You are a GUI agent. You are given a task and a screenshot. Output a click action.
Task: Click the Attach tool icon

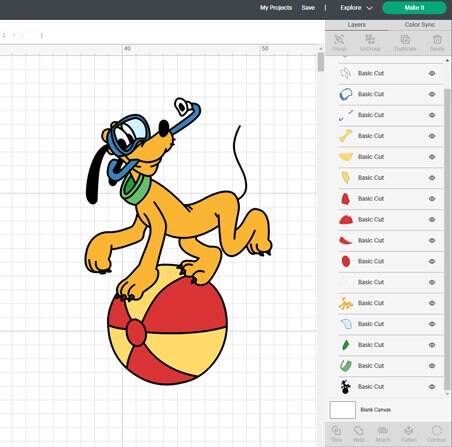pos(383,430)
